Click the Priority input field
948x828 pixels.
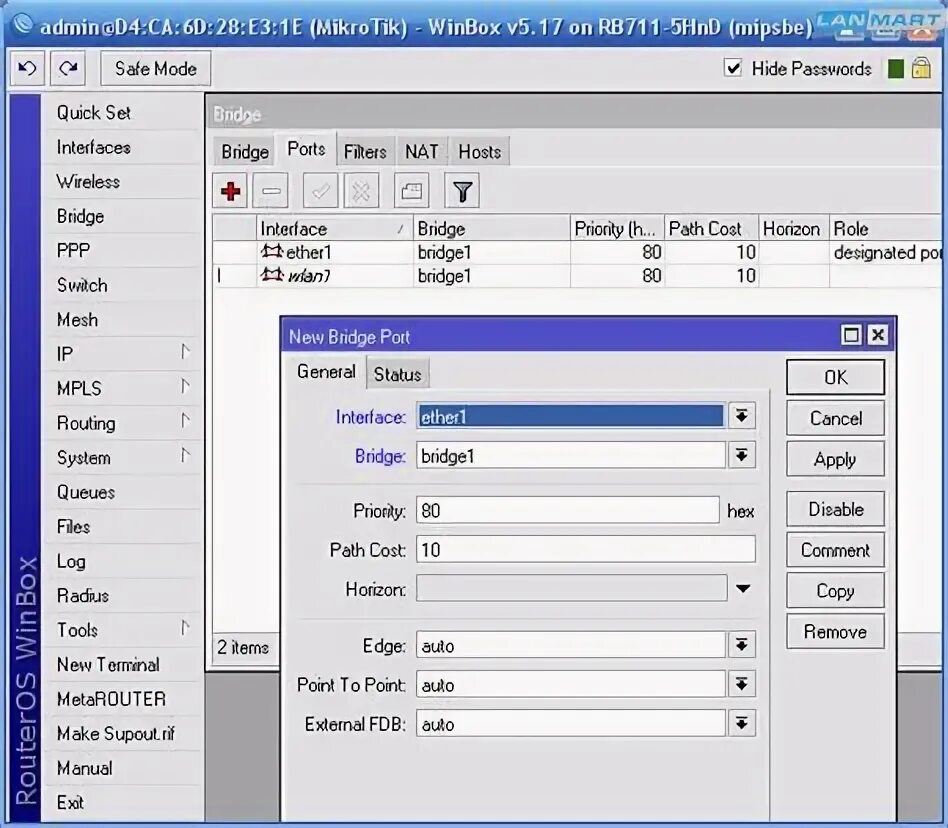568,511
